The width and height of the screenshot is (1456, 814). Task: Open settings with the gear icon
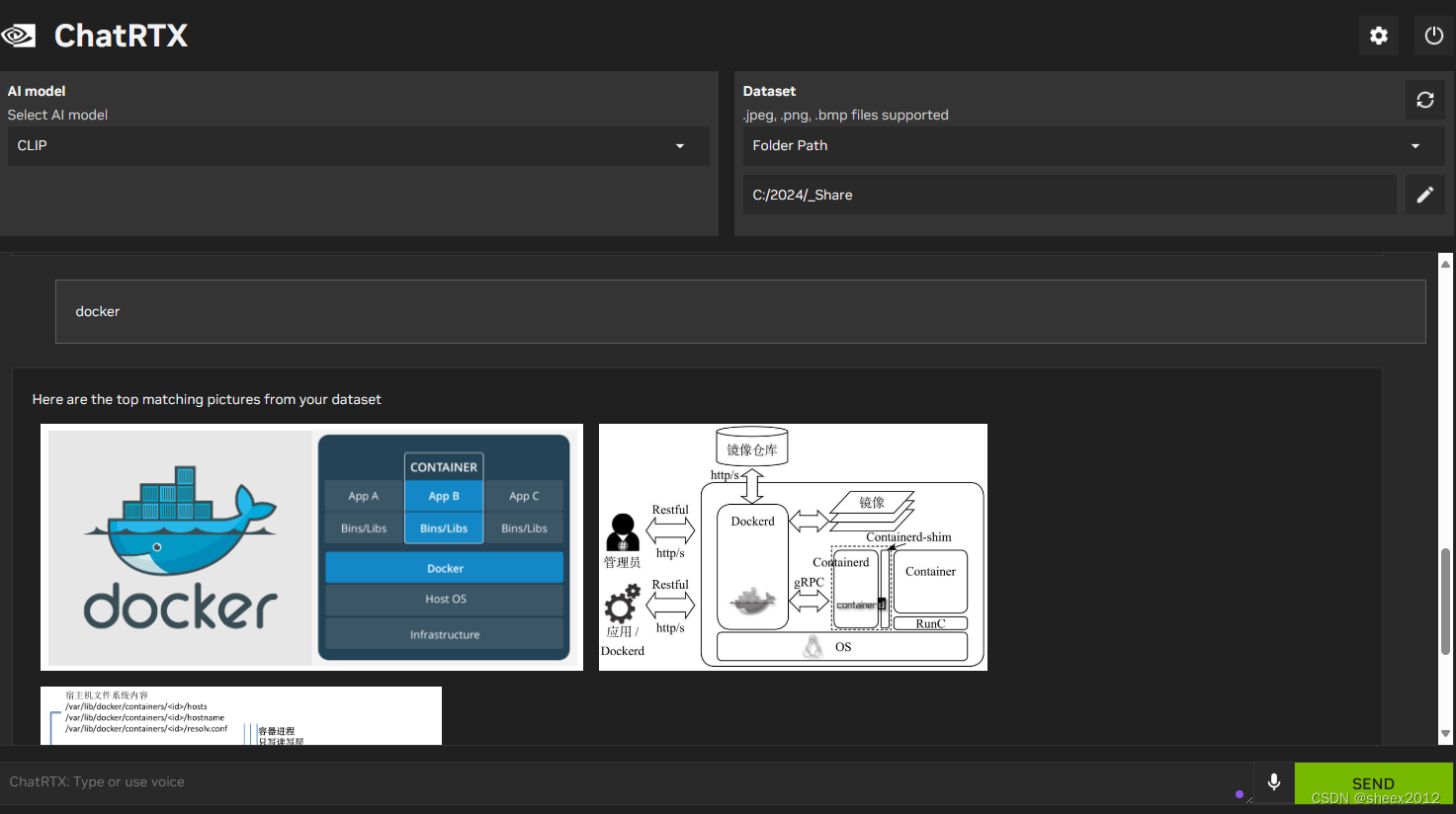tap(1379, 36)
